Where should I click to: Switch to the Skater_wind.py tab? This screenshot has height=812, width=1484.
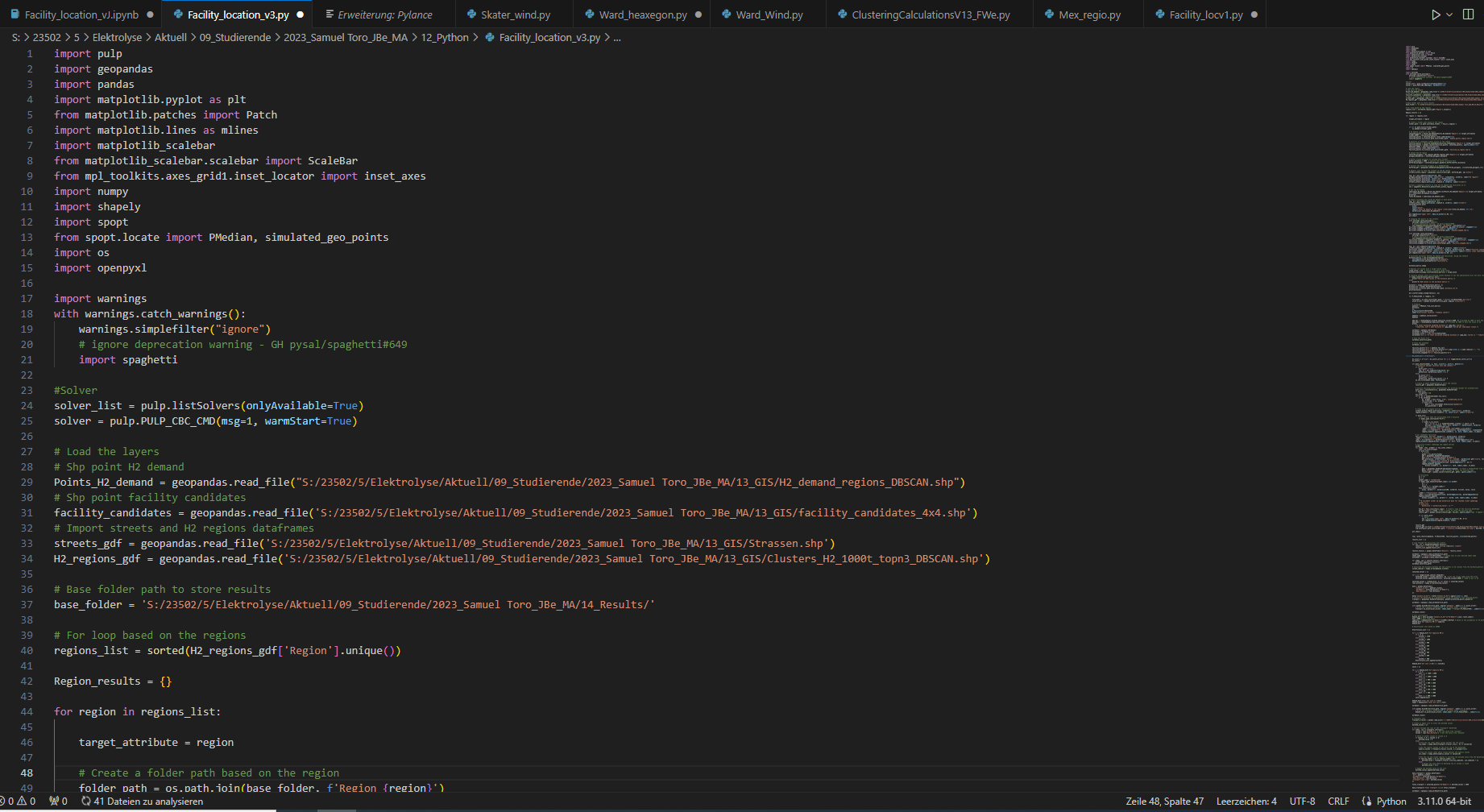click(511, 14)
